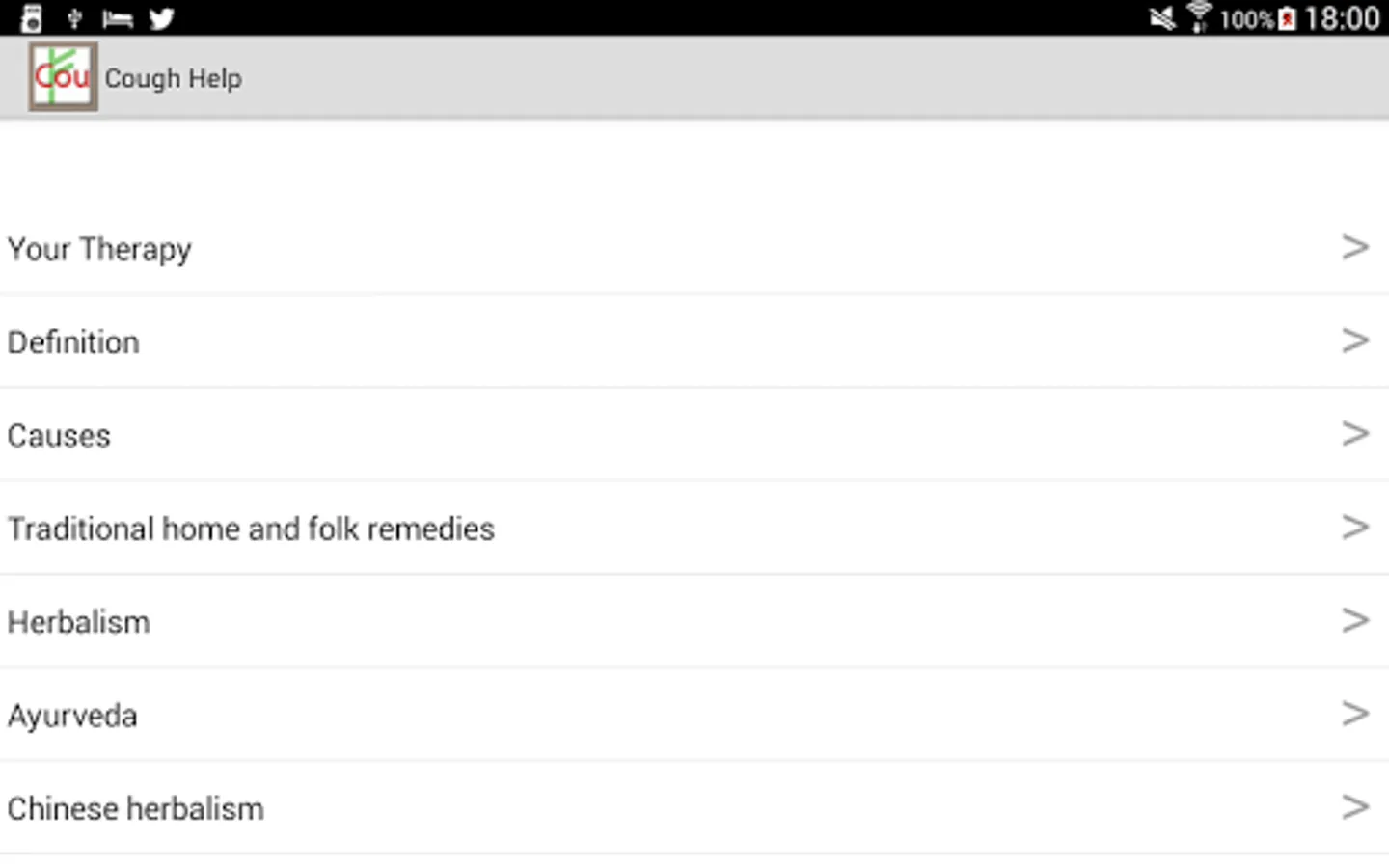Select the Chinese herbalism entry

[135, 808]
